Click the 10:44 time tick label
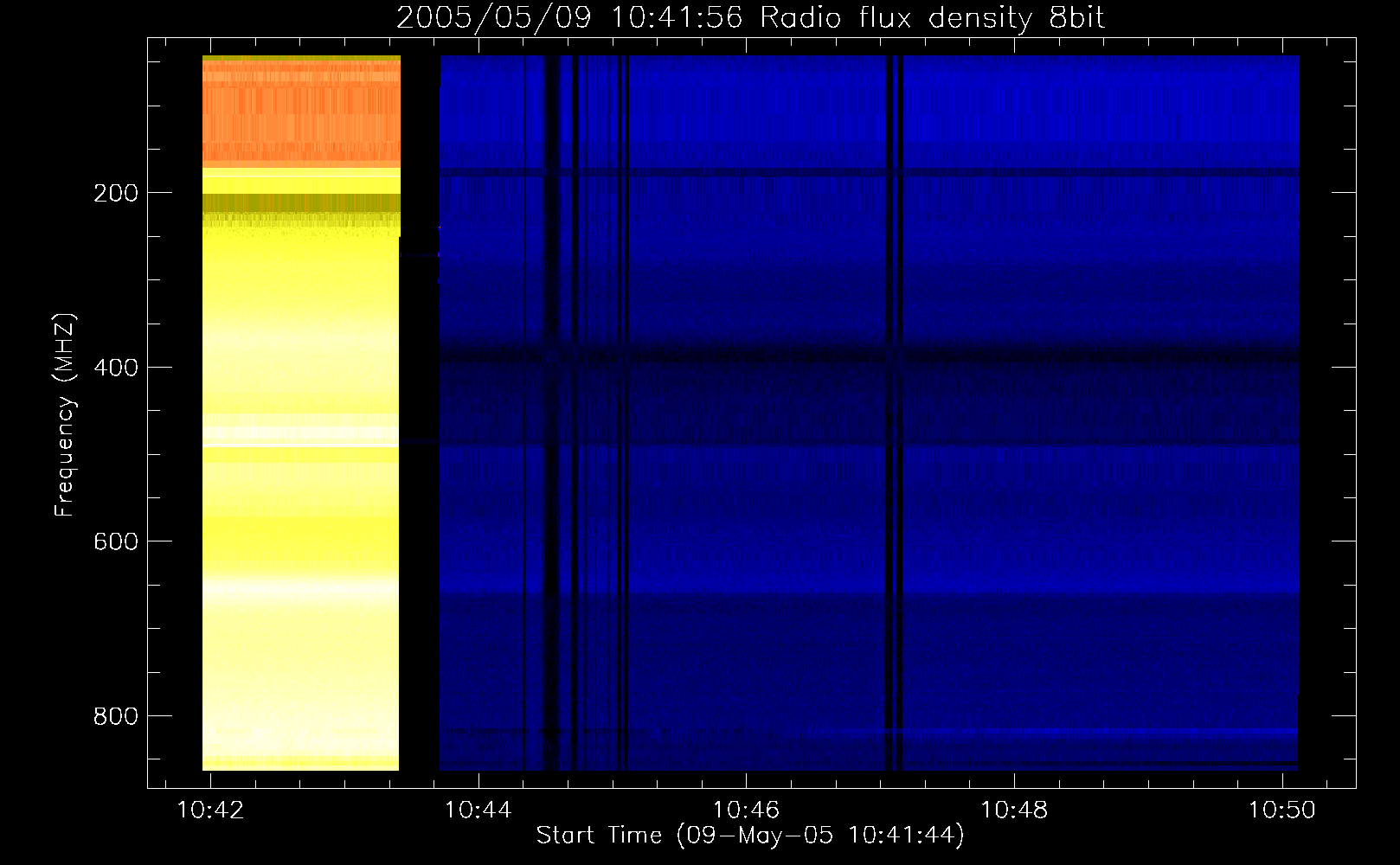The height and width of the screenshot is (865, 1400). (478, 810)
